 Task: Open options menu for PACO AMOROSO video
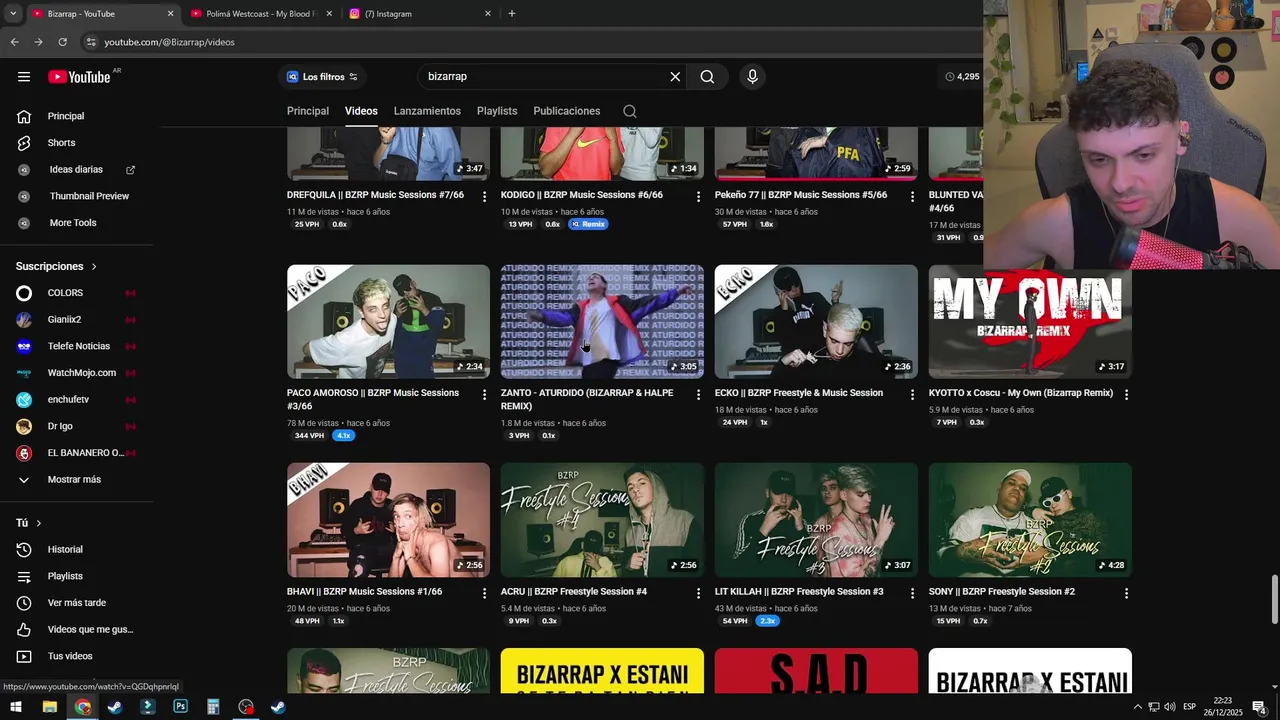coord(484,395)
